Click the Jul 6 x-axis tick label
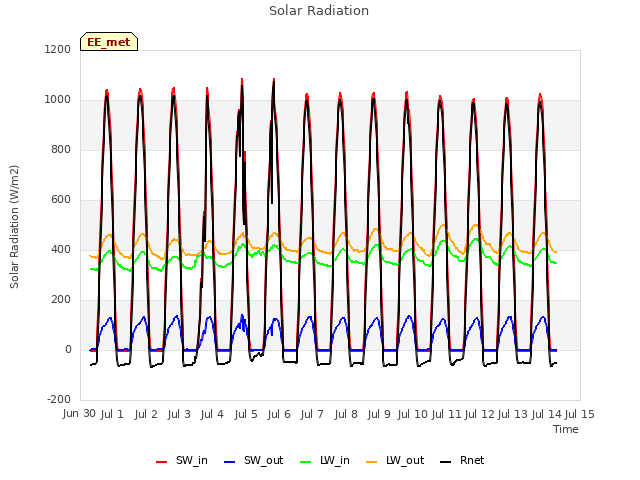 pyautogui.click(x=279, y=414)
